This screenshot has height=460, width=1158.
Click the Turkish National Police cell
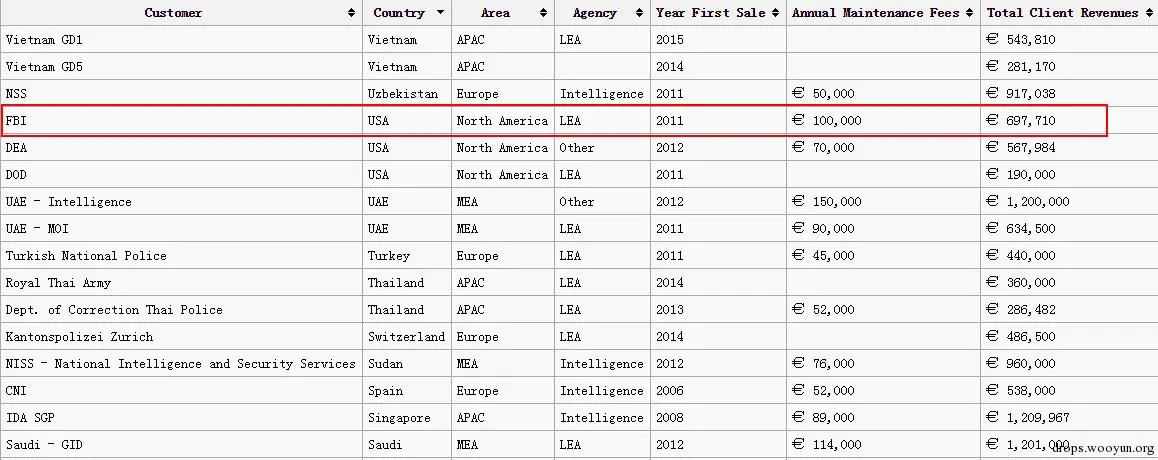coord(86,256)
